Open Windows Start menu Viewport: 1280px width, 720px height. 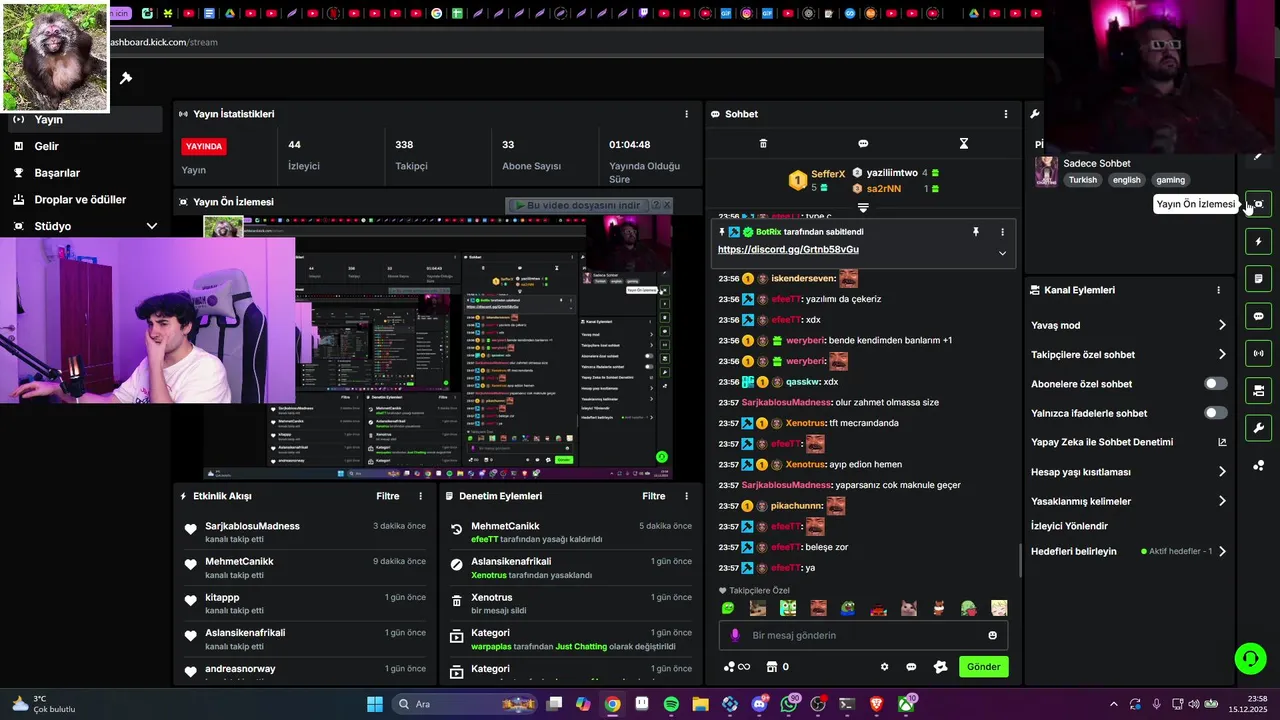coord(374,704)
